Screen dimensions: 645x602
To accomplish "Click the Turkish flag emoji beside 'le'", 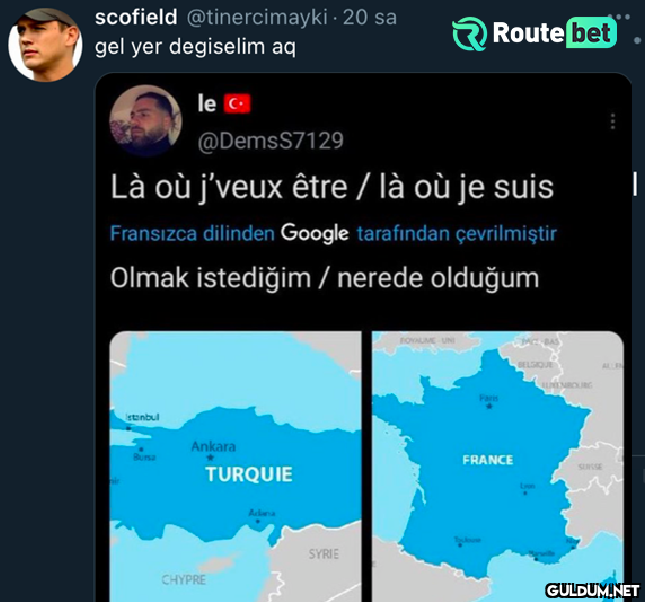I will point(237,104).
